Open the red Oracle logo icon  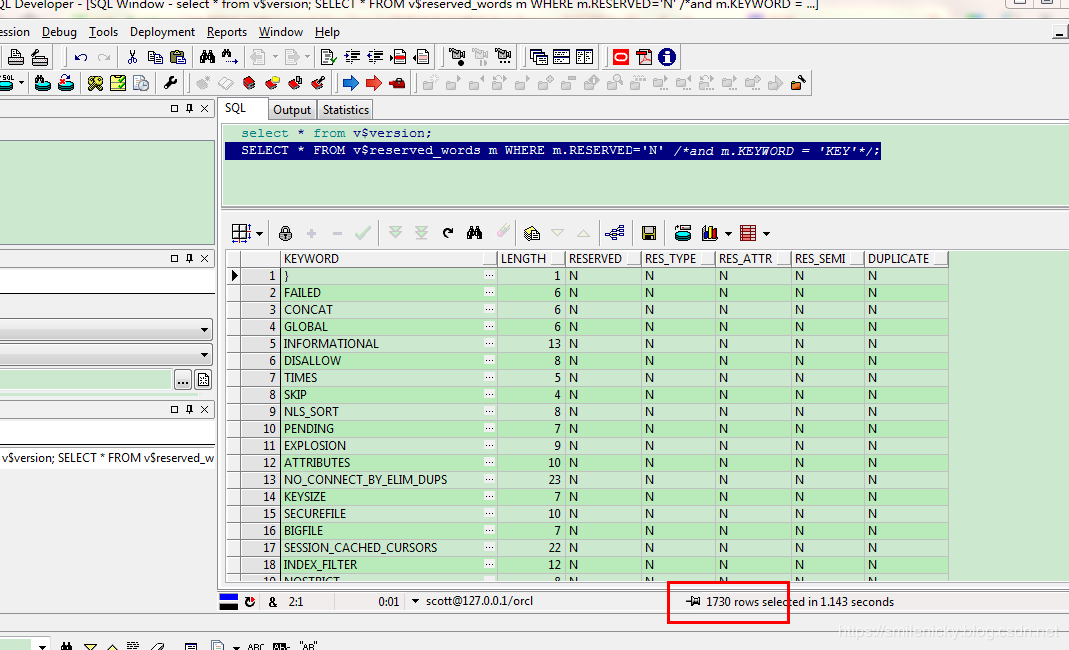click(x=620, y=57)
